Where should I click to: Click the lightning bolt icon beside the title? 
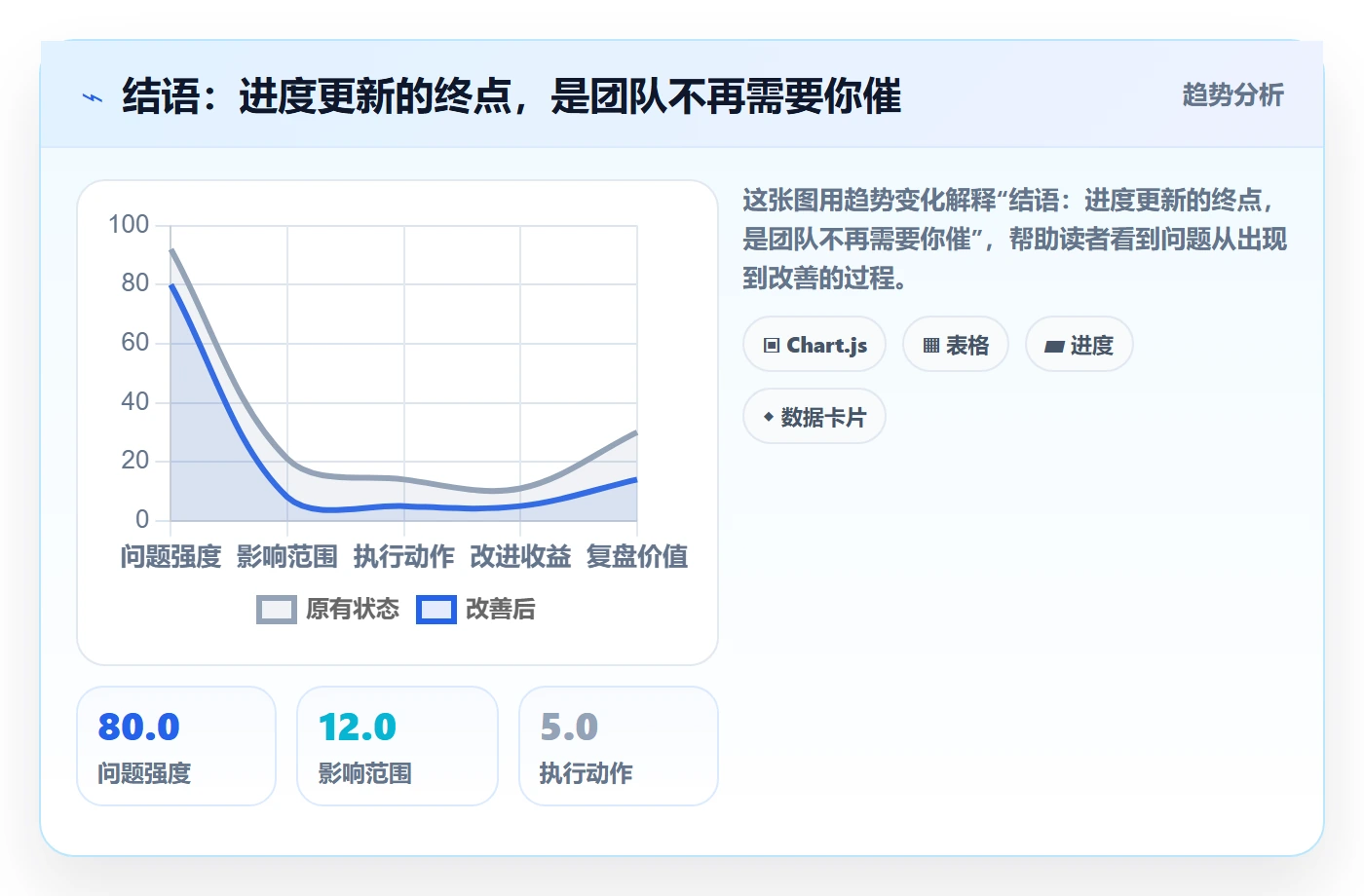coord(93,97)
